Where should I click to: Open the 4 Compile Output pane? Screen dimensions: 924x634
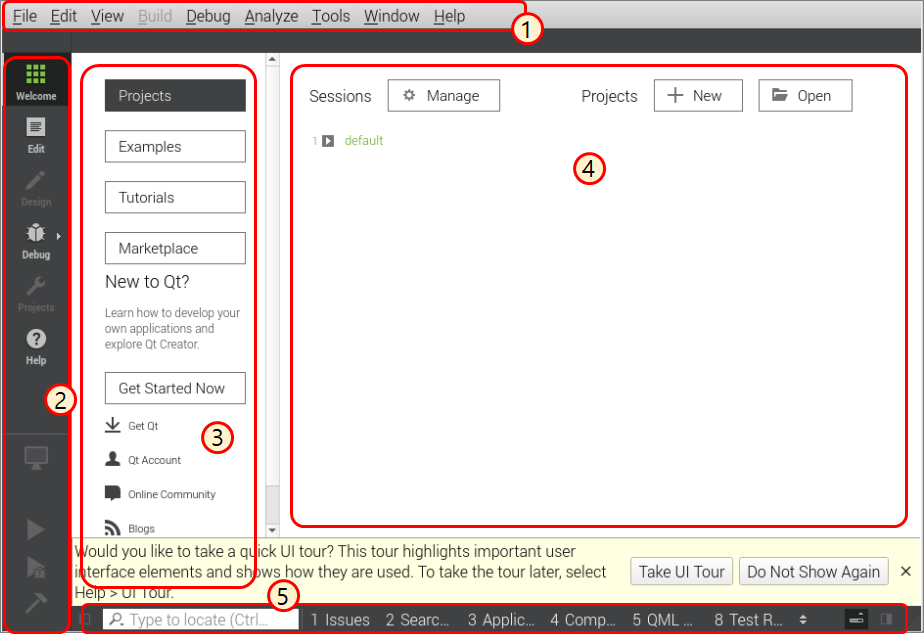point(583,619)
